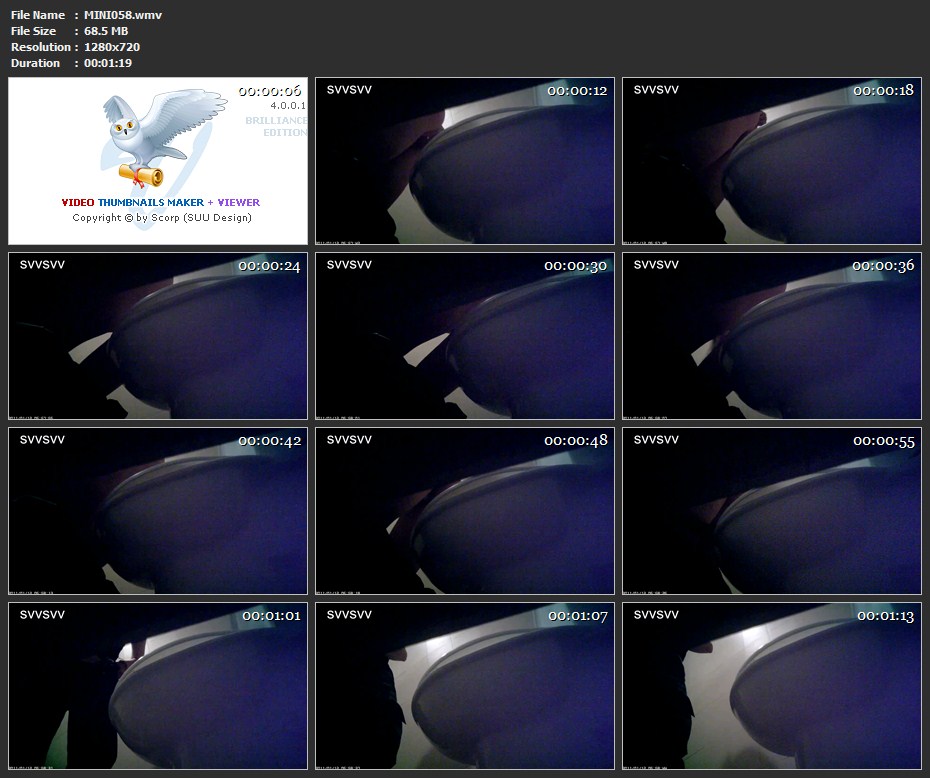Open the thumbnail stamped 00:00:12

pyautogui.click(x=465, y=161)
